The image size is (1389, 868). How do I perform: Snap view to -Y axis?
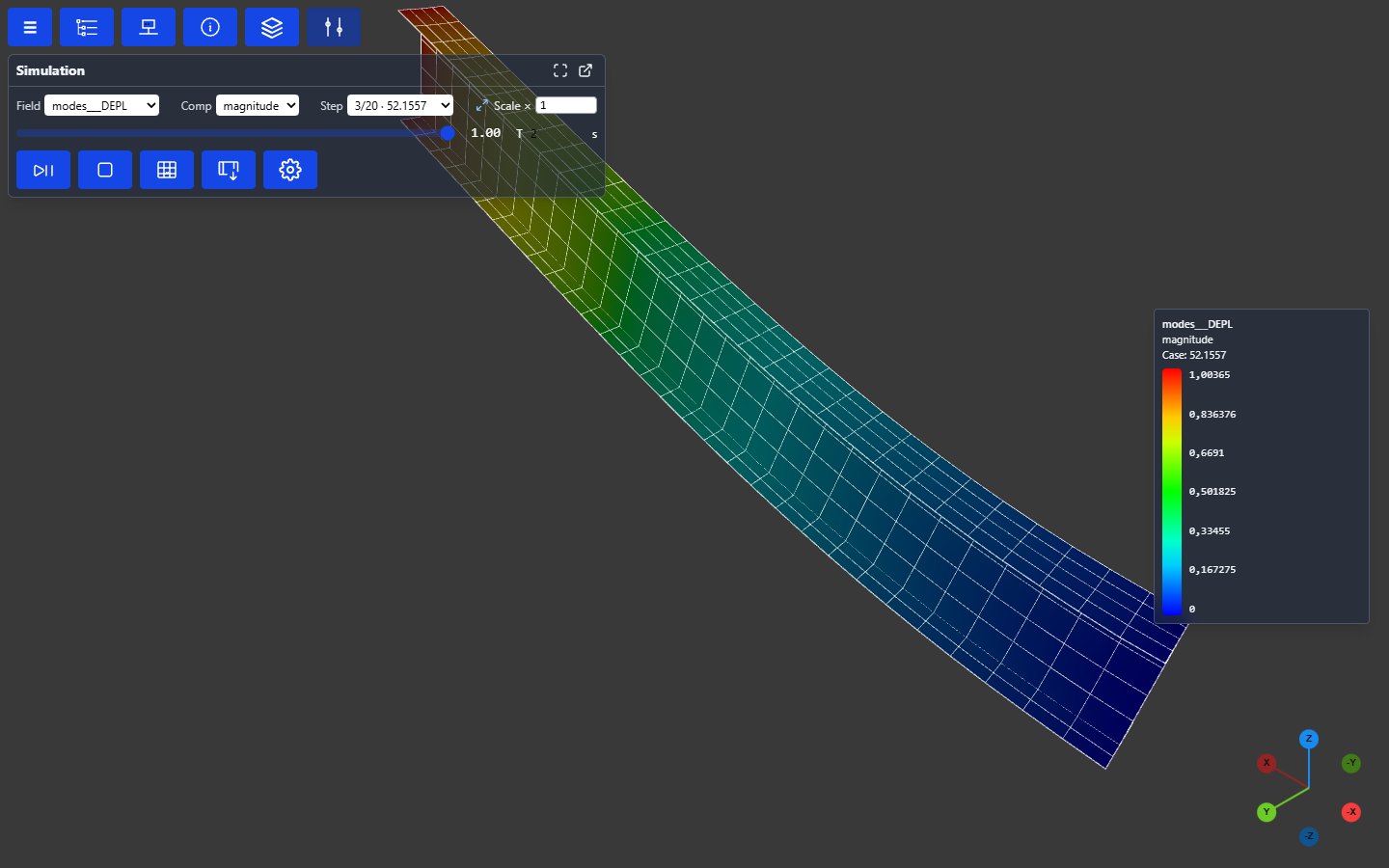pyautogui.click(x=1351, y=763)
